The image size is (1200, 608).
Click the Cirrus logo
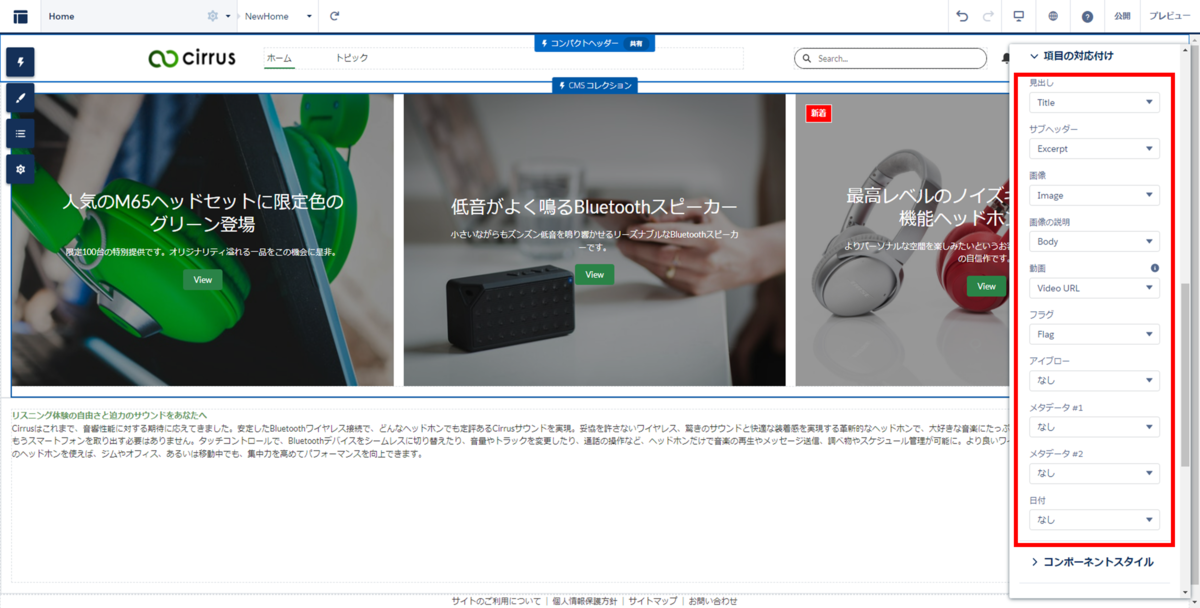(x=192, y=58)
